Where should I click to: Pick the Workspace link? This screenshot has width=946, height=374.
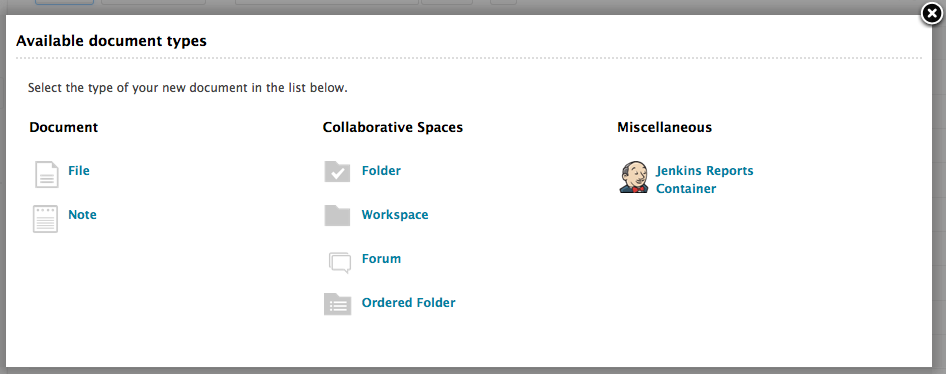pos(395,215)
